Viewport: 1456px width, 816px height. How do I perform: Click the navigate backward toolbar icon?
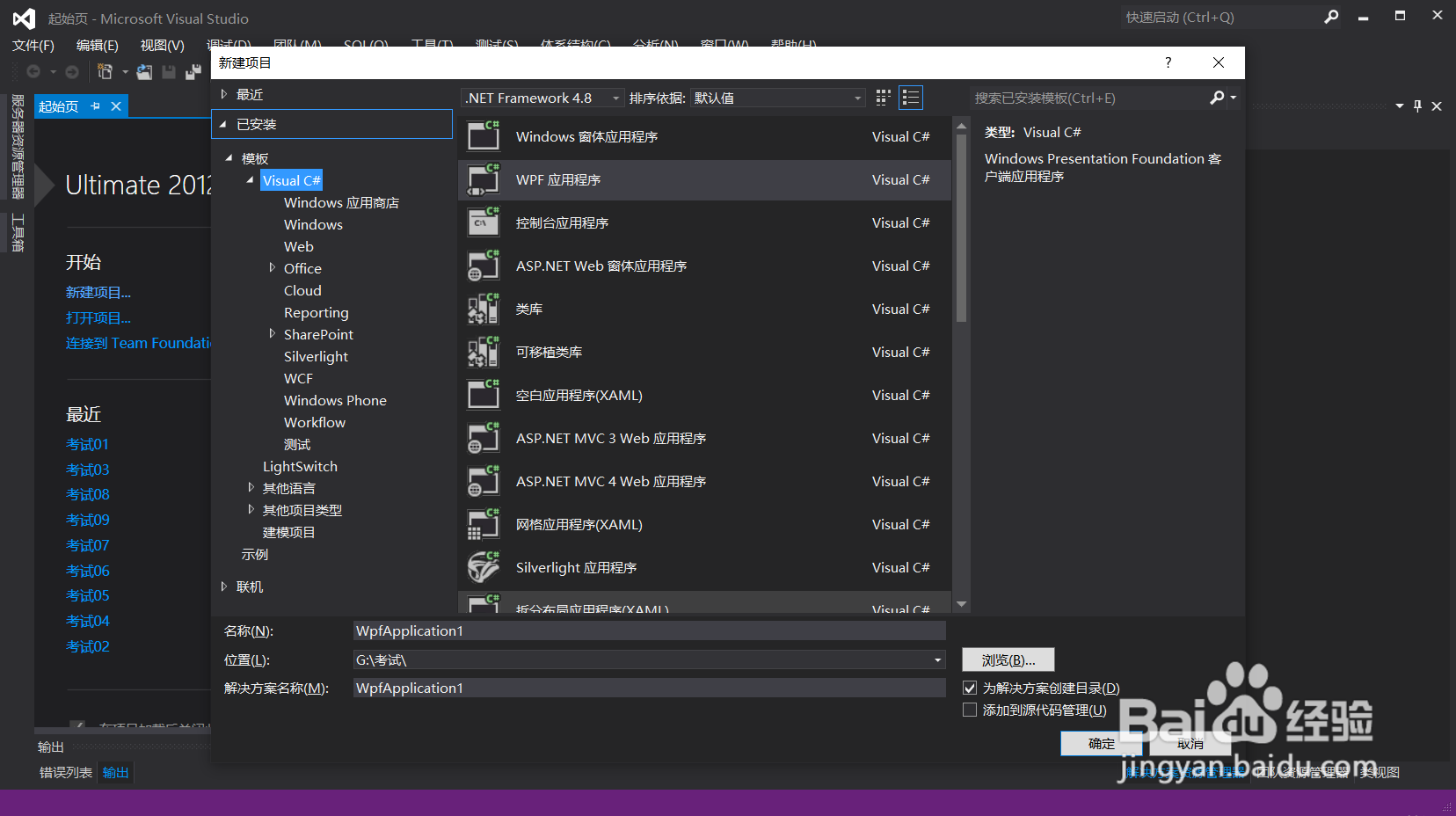click(33, 71)
